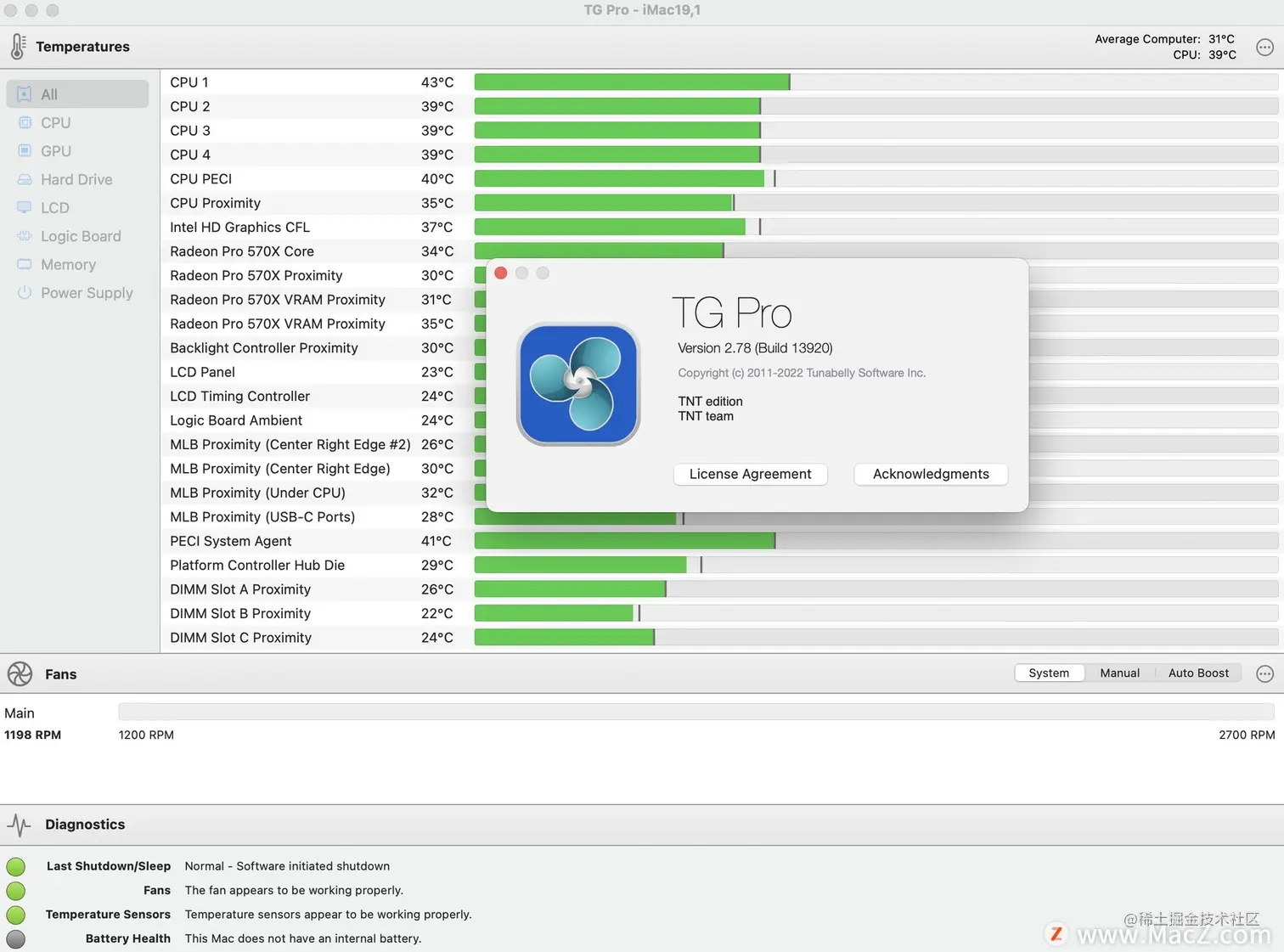Select the Radeon Pro 570X Proximity row
This screenshot has width=1284, height=952.
[323, 276]
